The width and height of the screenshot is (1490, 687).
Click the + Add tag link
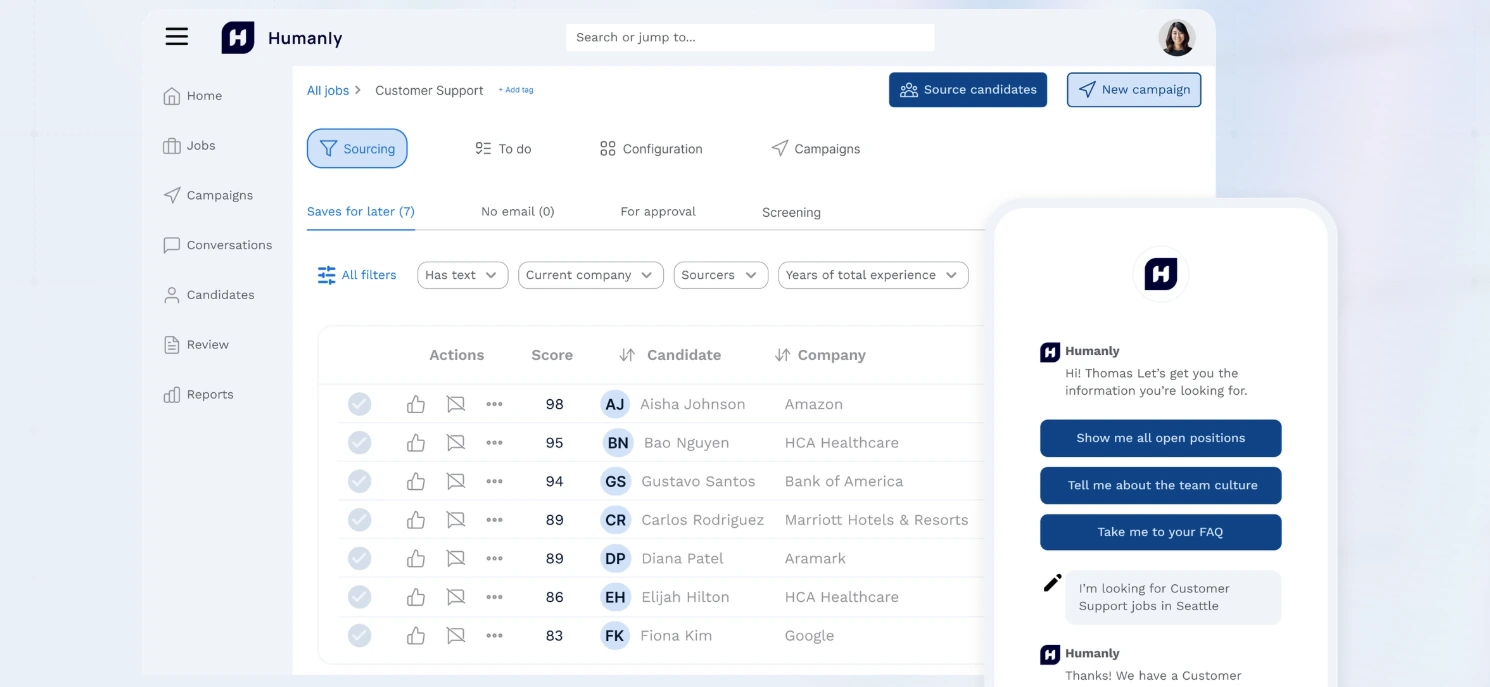[516, 90]
